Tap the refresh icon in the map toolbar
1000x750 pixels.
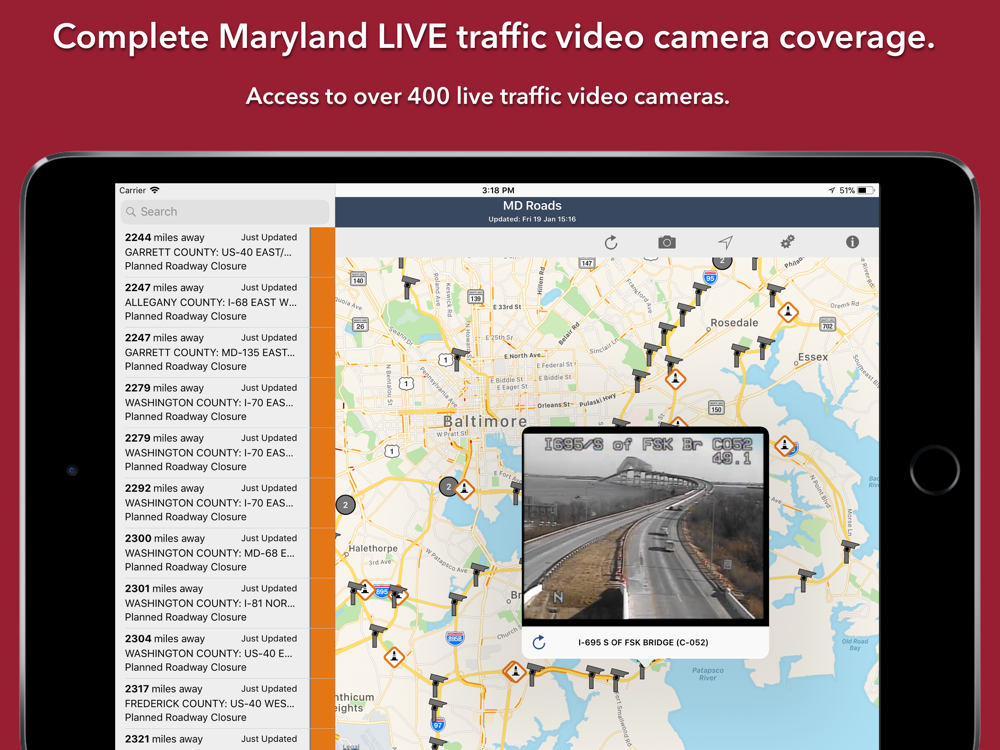(611, 242)
